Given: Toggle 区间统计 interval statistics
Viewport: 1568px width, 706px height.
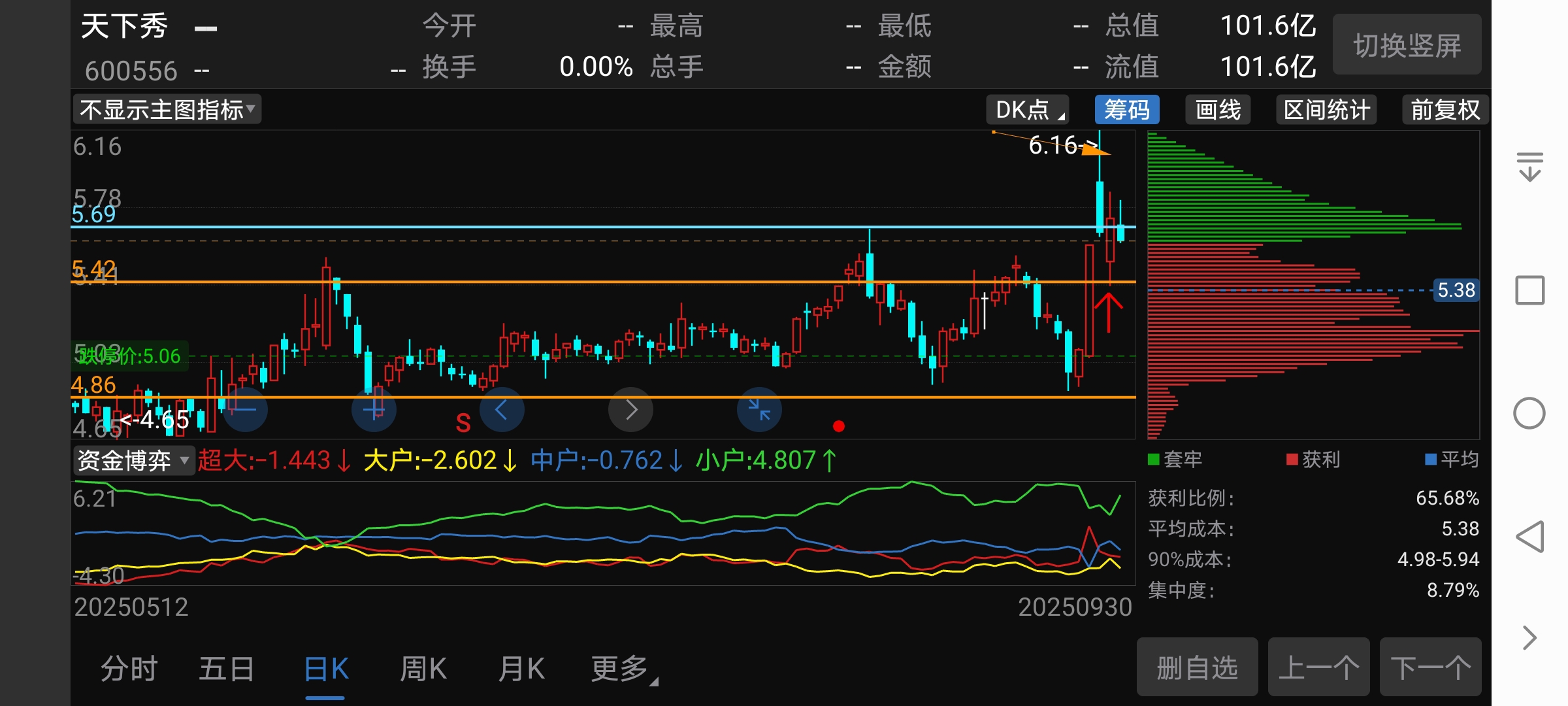Looking at the screenshot, I should click(1326, 110).
